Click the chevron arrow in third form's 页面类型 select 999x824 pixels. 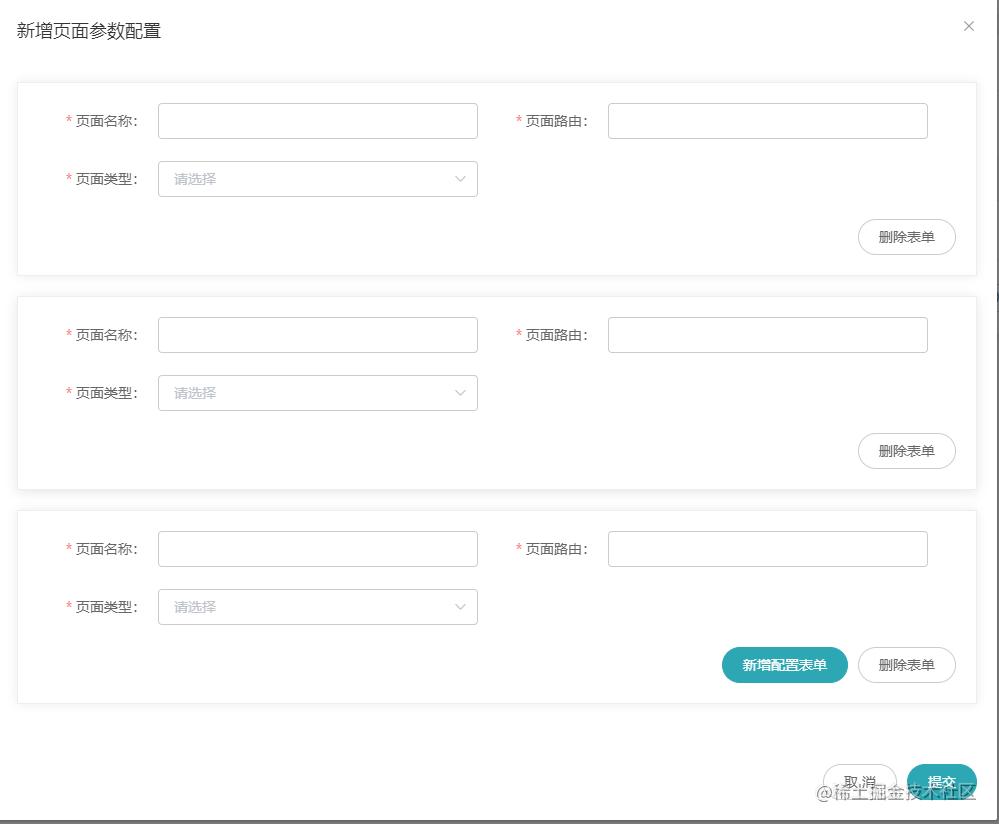pyautogui.click(x=460, y=607)
